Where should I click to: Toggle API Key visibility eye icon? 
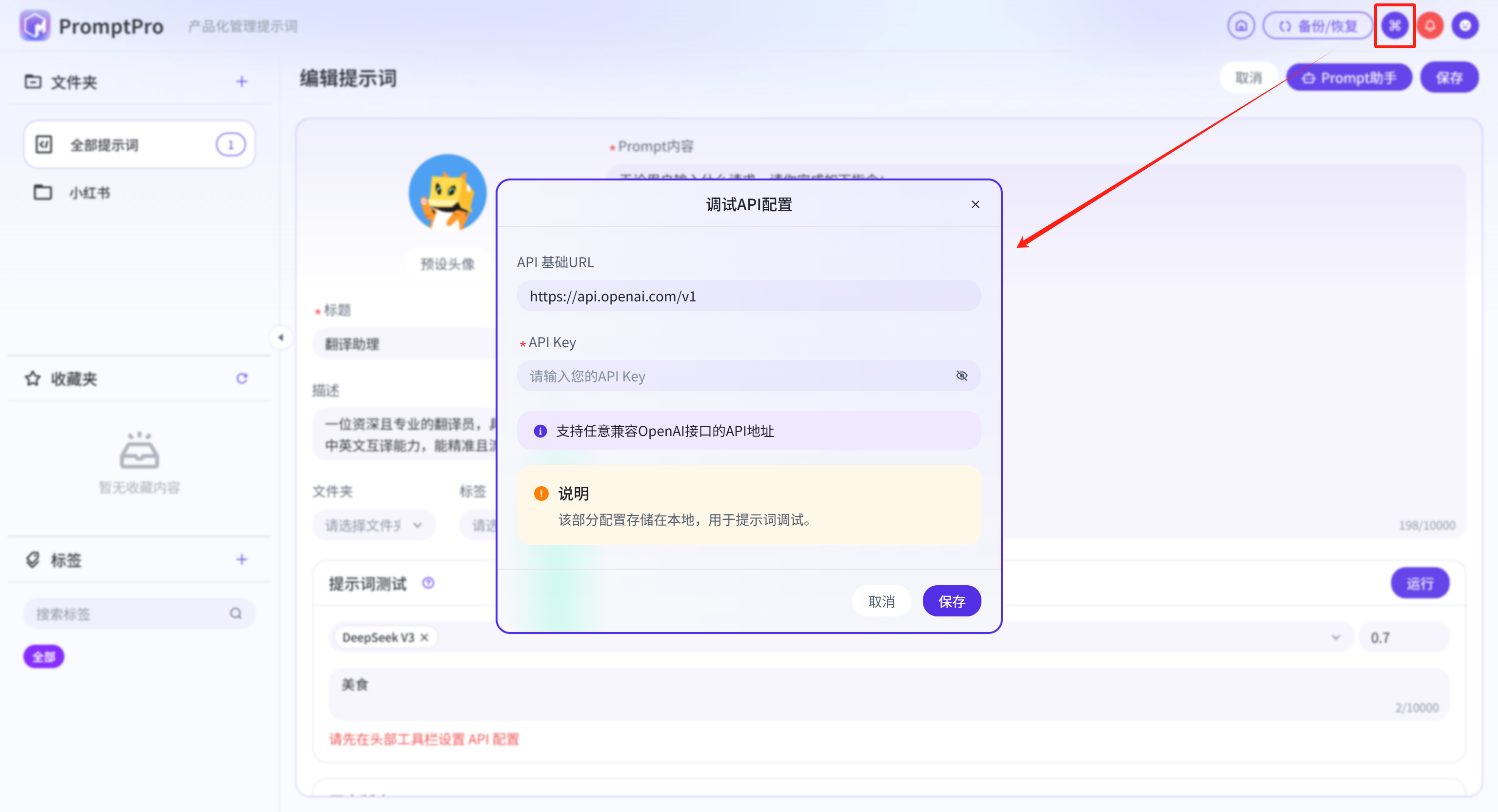(961, 376)
